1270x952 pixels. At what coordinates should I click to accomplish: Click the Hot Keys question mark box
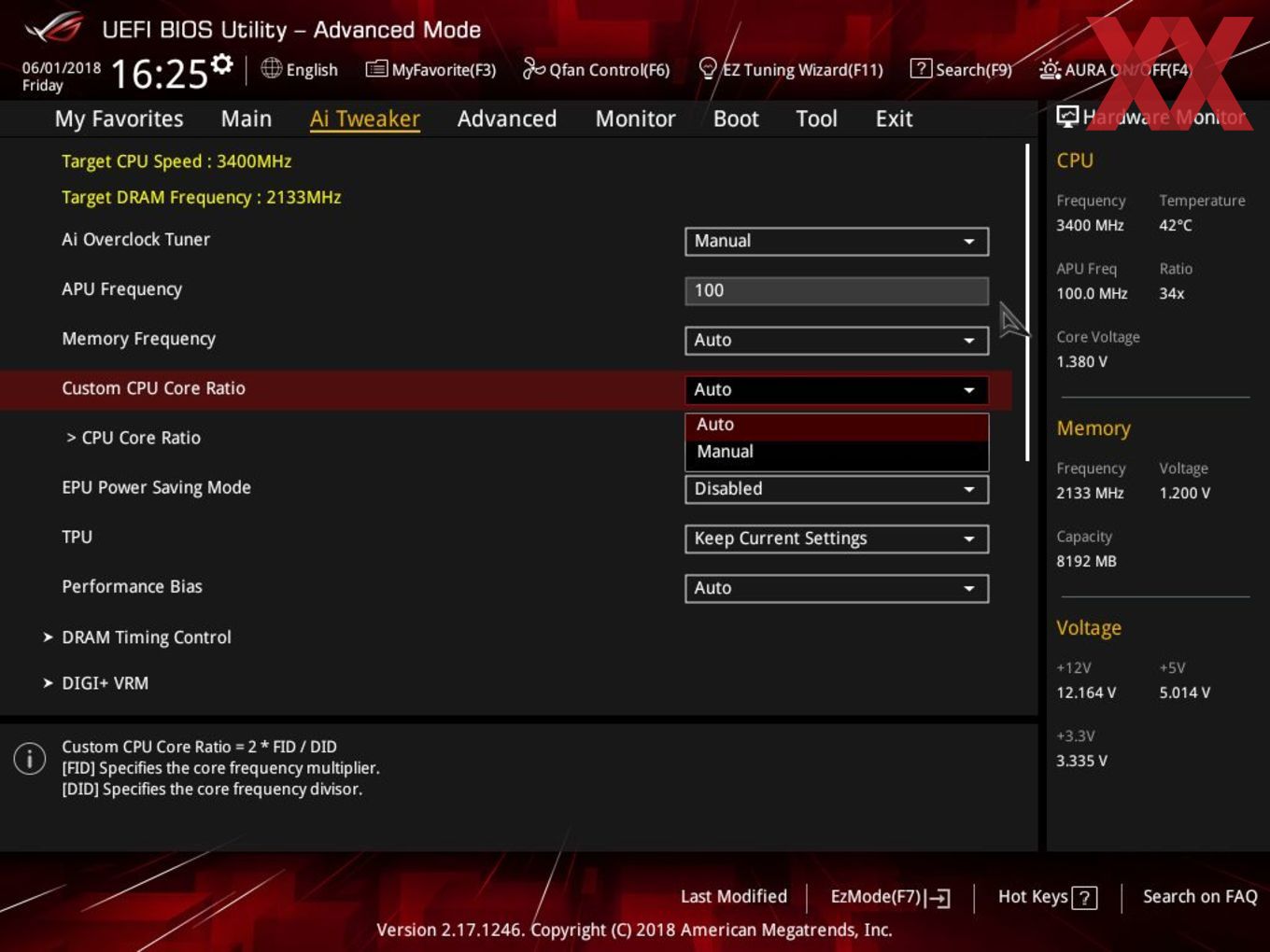[1084, 898]
